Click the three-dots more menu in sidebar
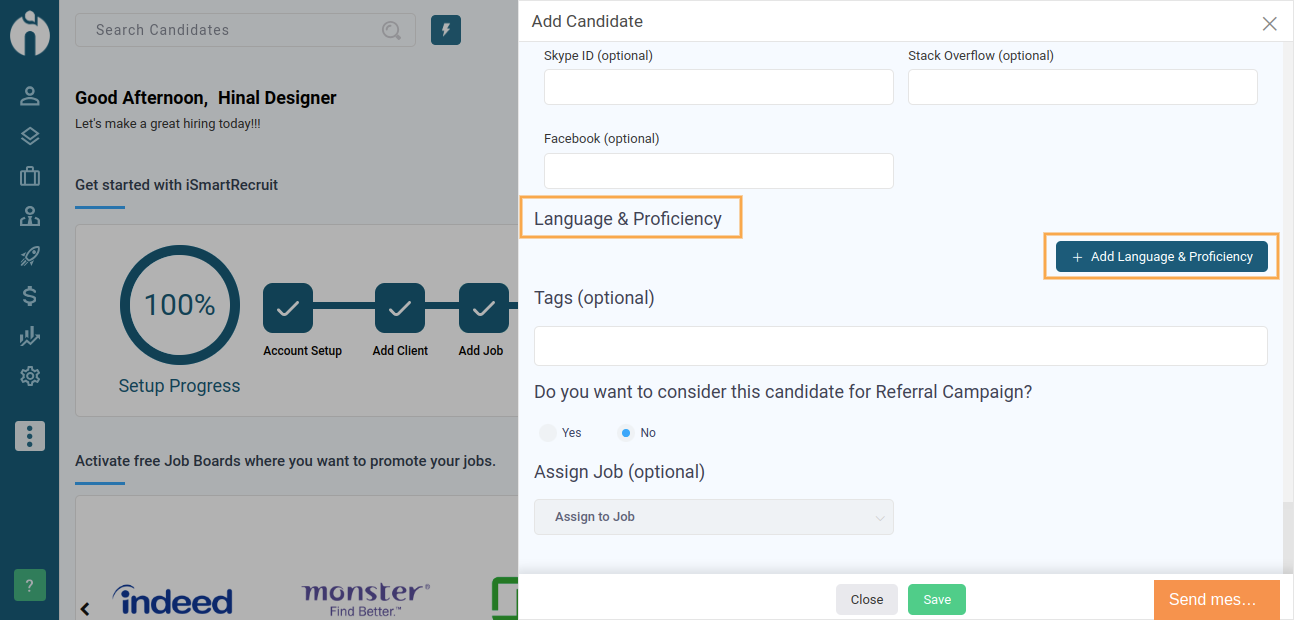1294x620 pixels. 30,436
